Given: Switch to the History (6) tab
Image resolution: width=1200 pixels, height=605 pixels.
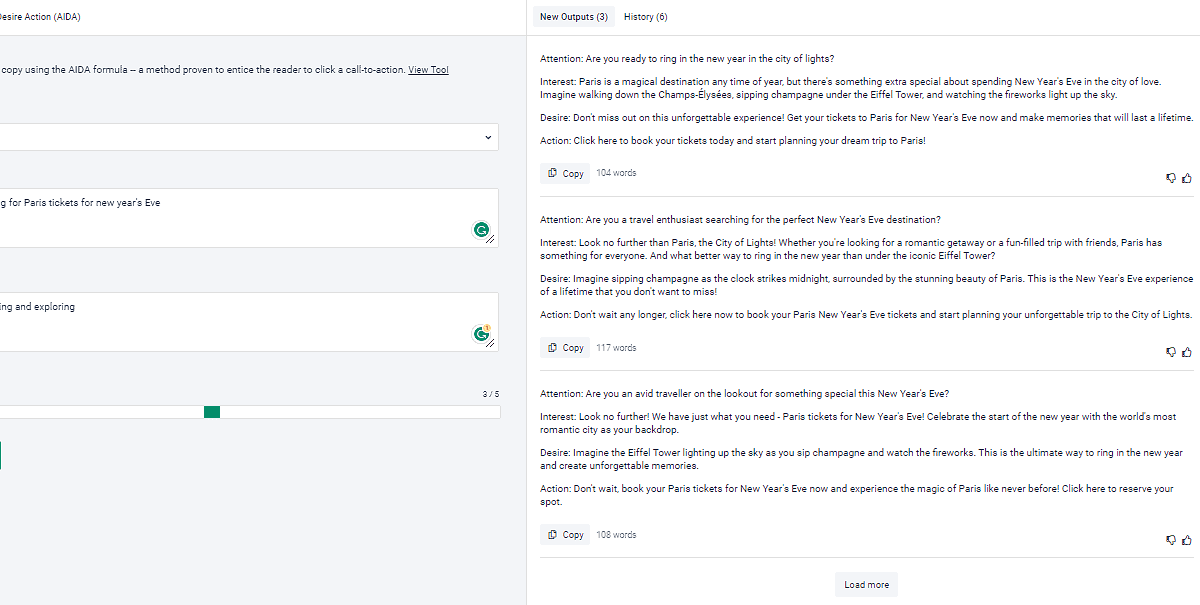Looking at the screenshot, I should click(645, 17).
